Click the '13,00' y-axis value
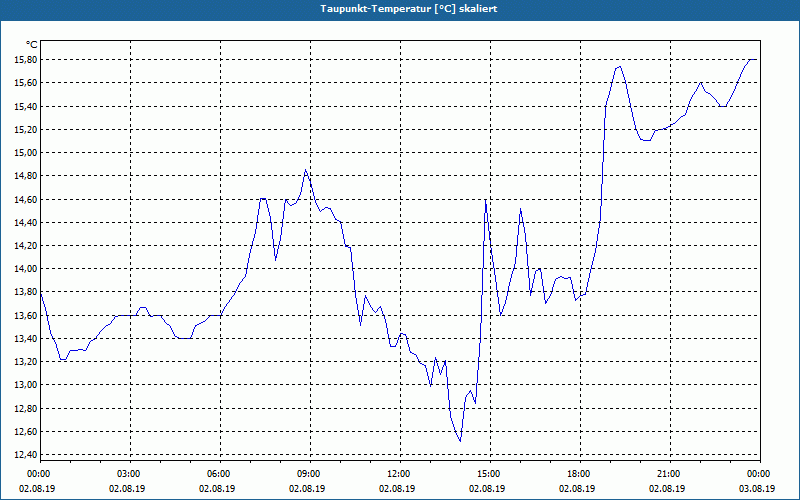 pos(26,385)
